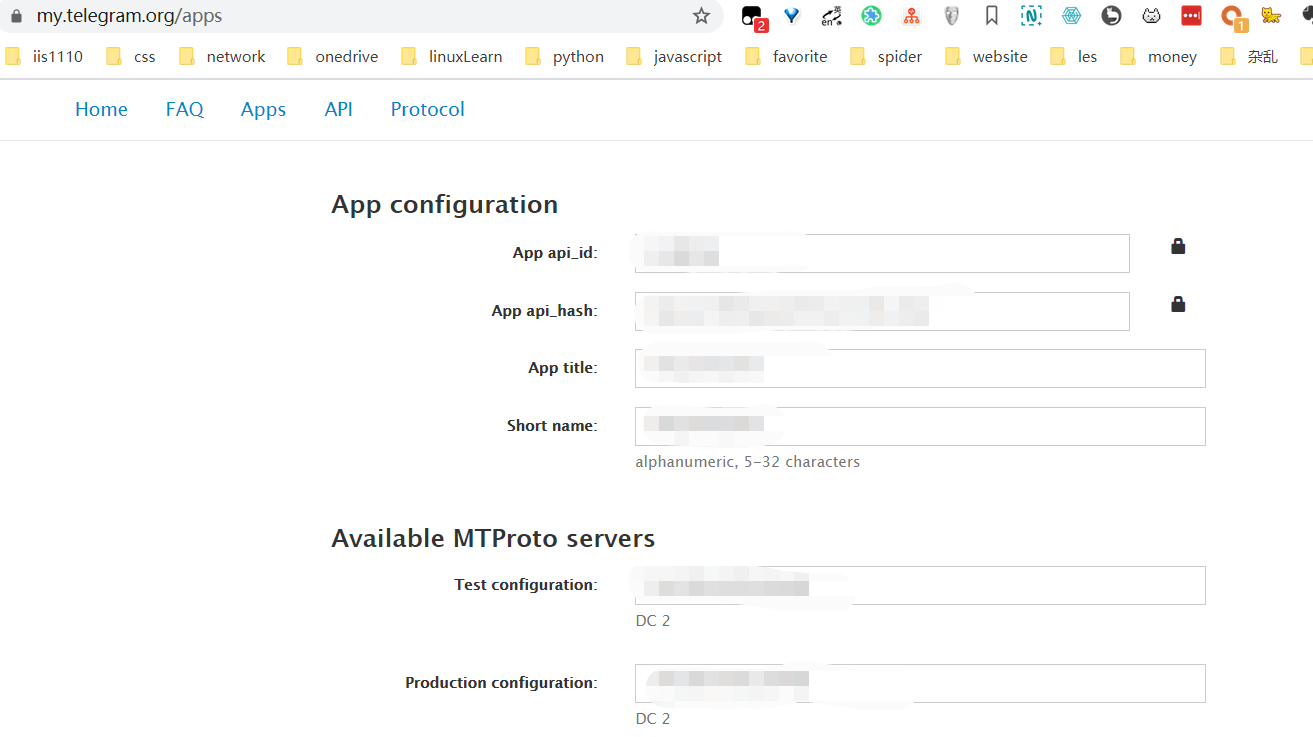Open the gray mask face extension

[951, 15]
